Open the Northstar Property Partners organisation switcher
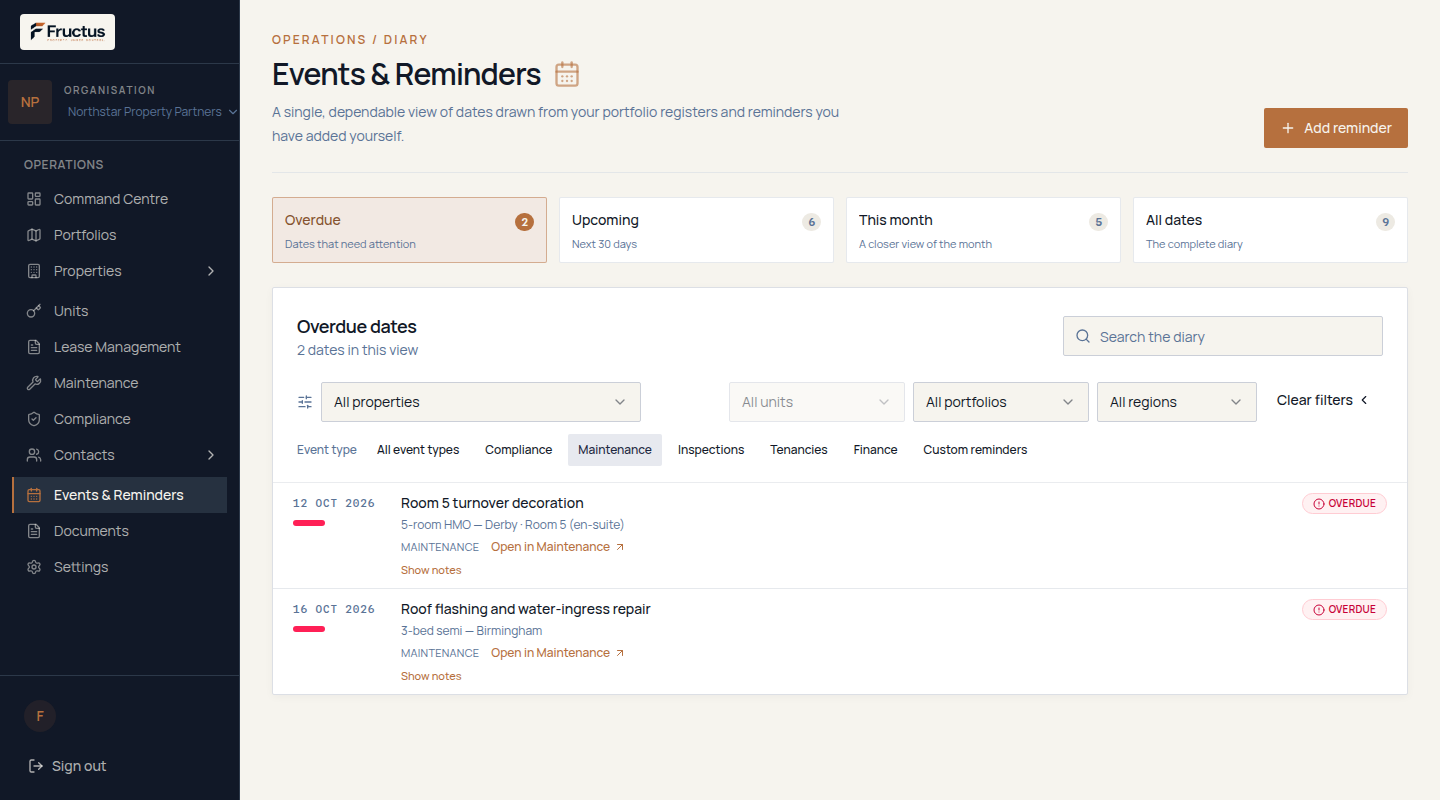The width and height of the screenshot is (1440, 800). pyautogui.click(x=152, y=112)
